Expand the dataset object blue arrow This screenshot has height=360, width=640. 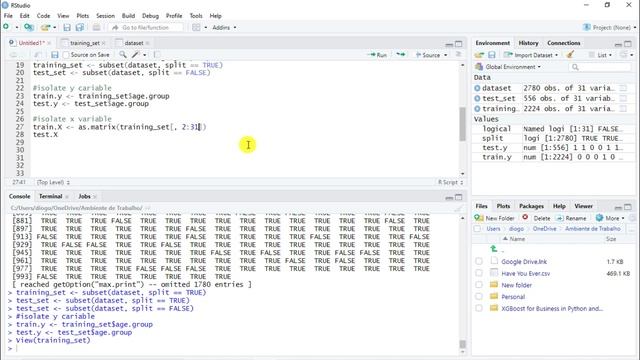477,88
